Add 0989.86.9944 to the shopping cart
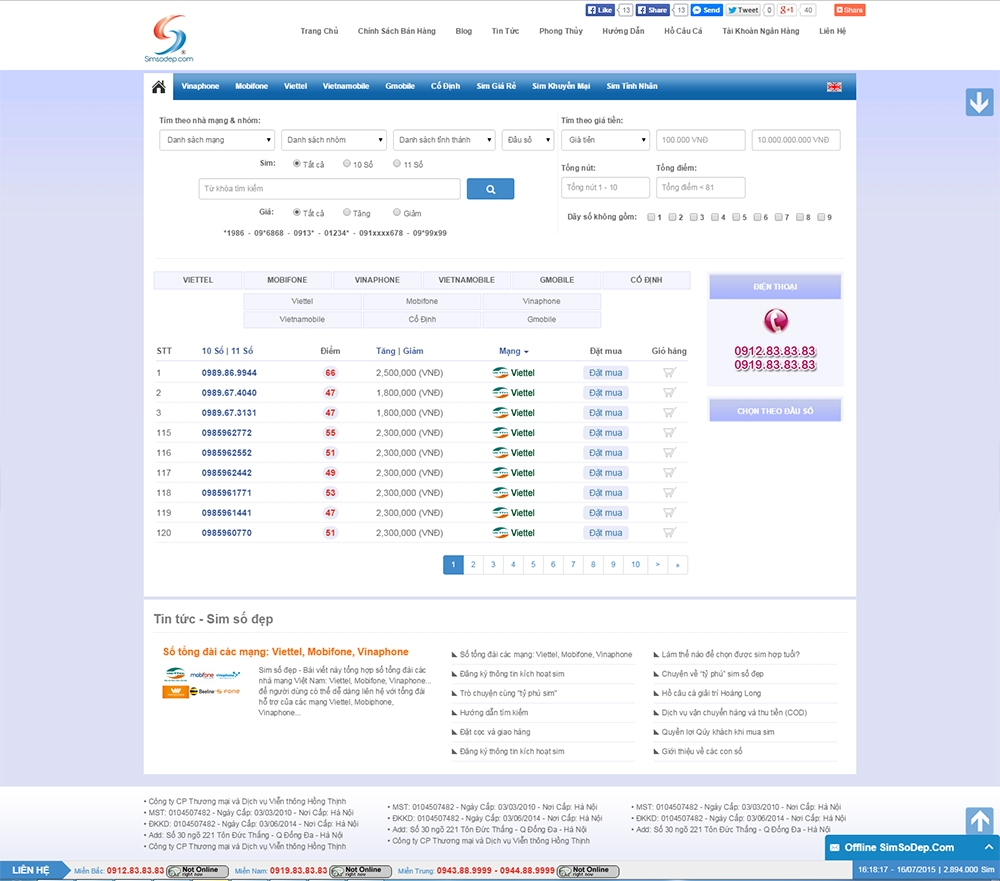Screen dimensions: 1000x881 point(669,373)
